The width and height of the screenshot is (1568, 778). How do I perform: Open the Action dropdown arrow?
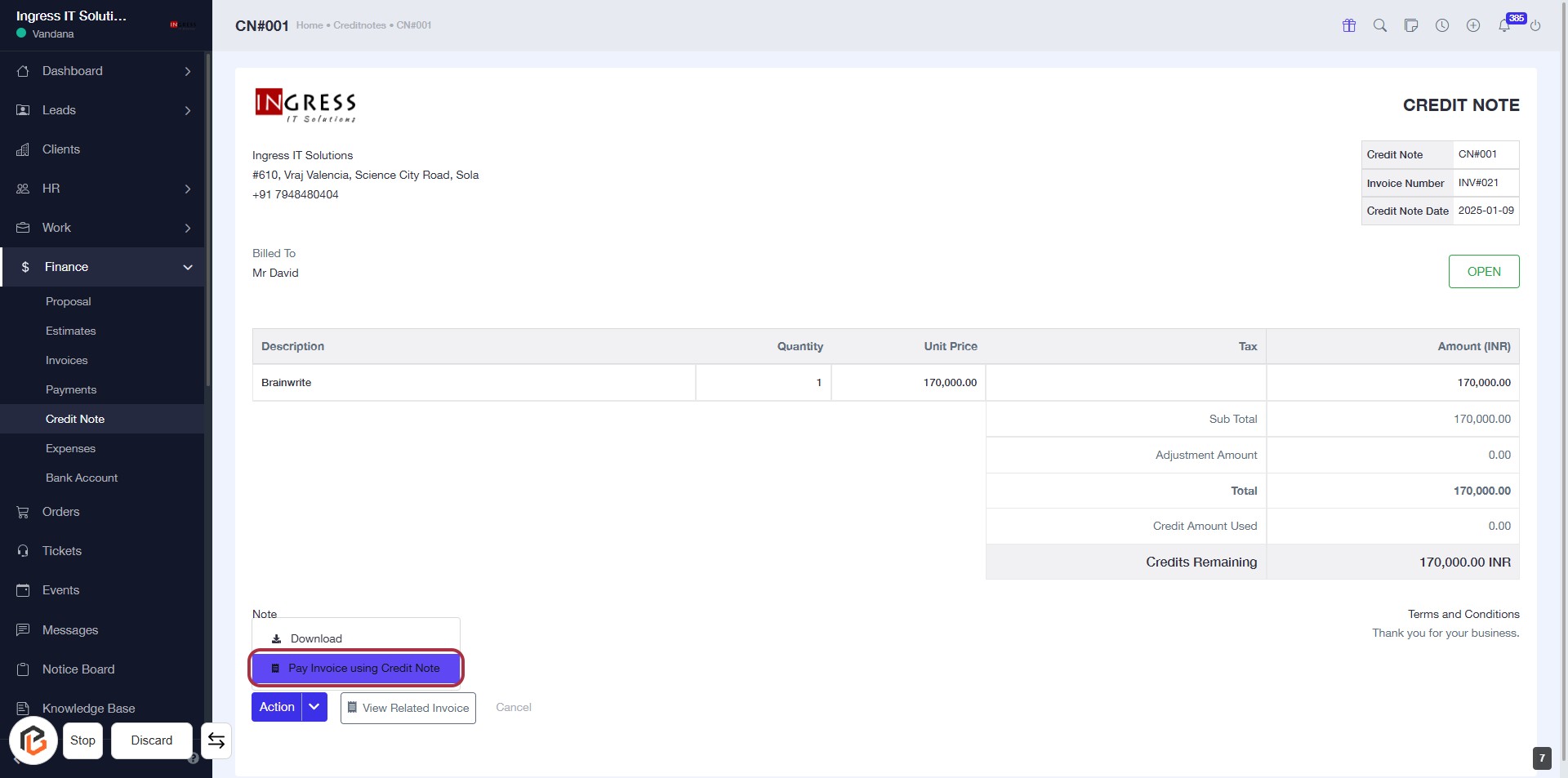point(314,707)
